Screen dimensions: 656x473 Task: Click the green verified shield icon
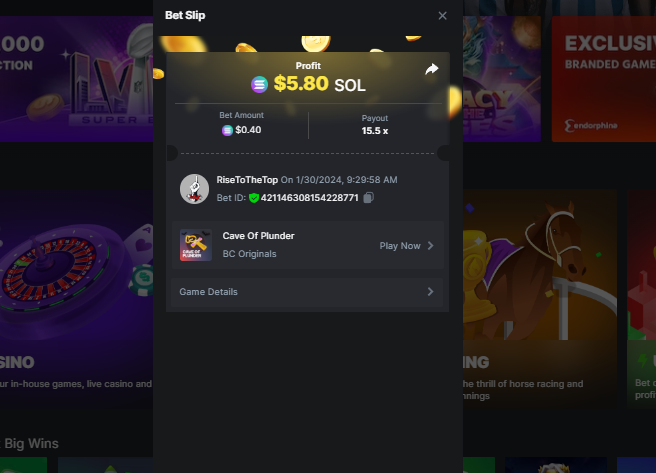(254, 198)
